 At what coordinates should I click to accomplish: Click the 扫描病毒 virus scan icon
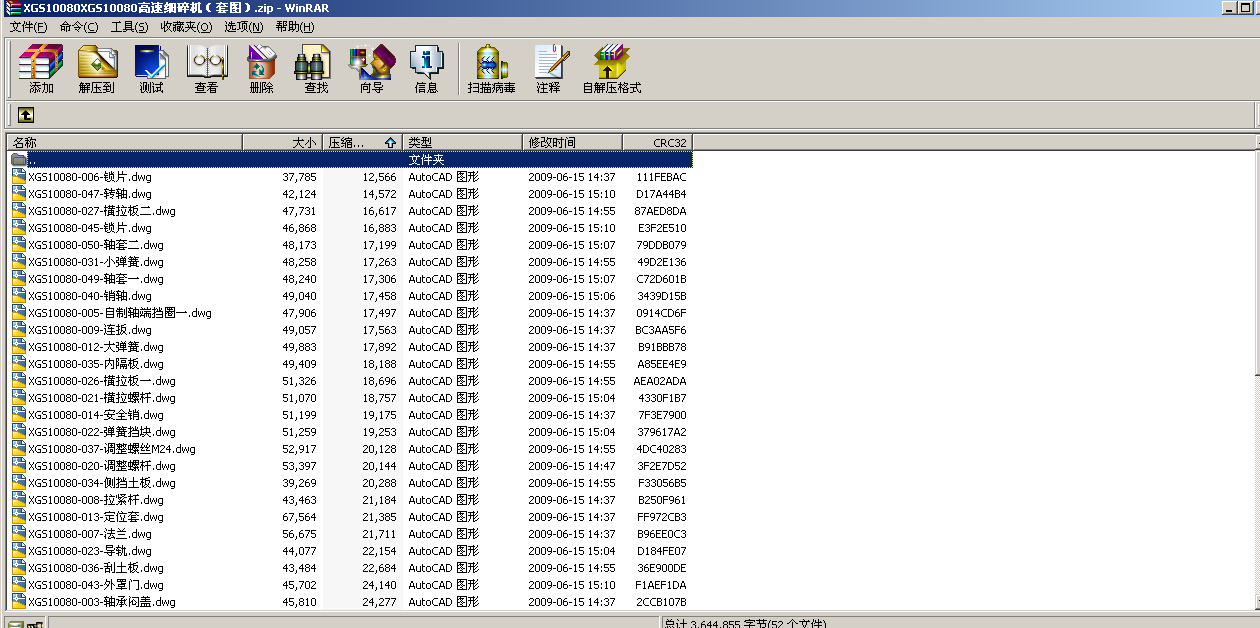(x=490, y=68)
